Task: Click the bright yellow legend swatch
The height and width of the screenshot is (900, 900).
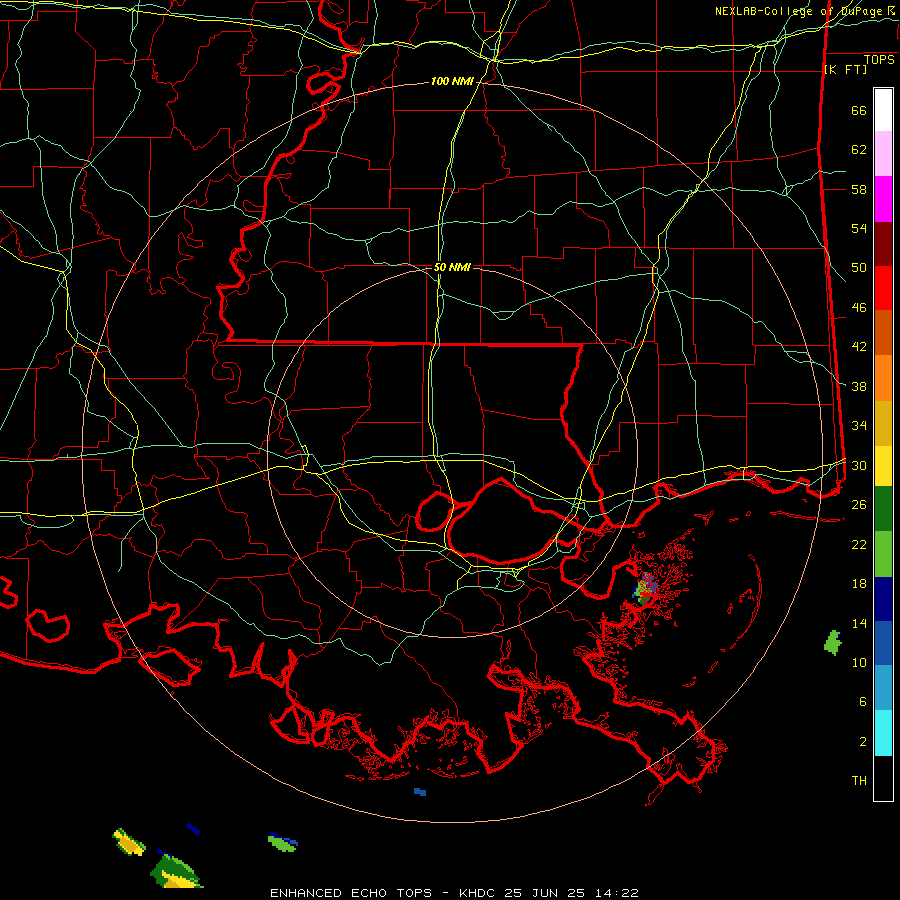Action: point(883,465)
